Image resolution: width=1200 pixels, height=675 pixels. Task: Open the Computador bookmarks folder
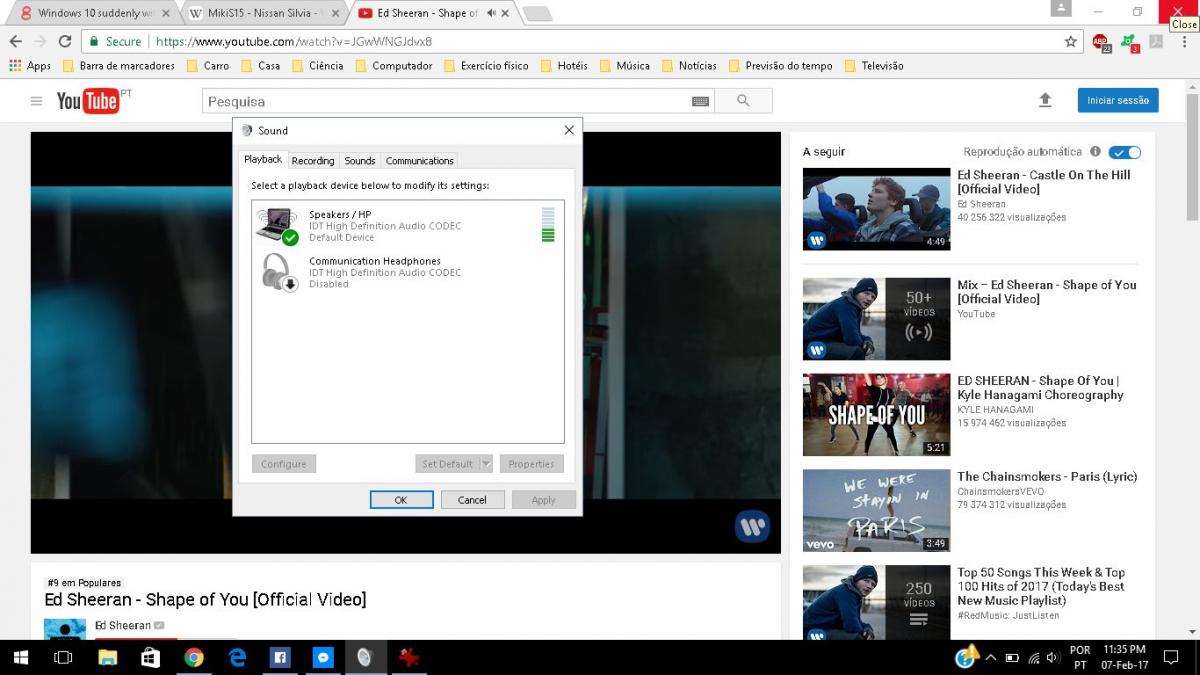click(x=393, y=66)
